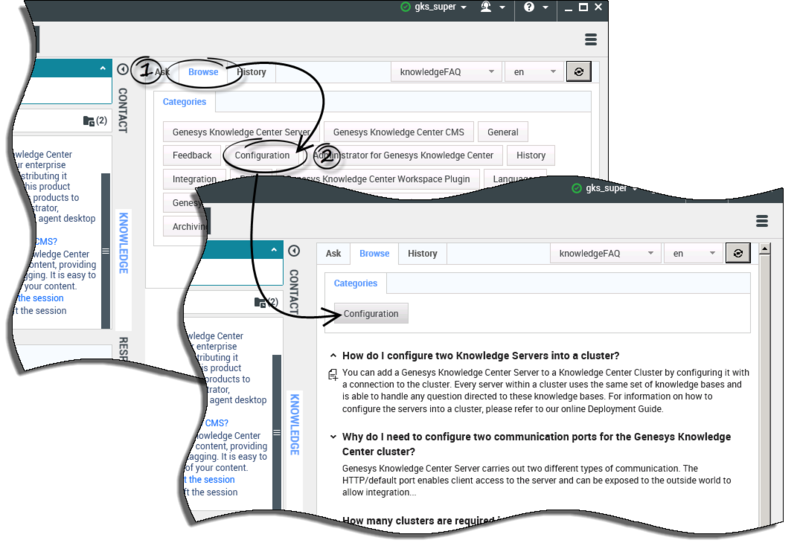800x546 pixels.
Task: Click Administrator for Genesys Knowledge Center category
Action: pos(403,155)
